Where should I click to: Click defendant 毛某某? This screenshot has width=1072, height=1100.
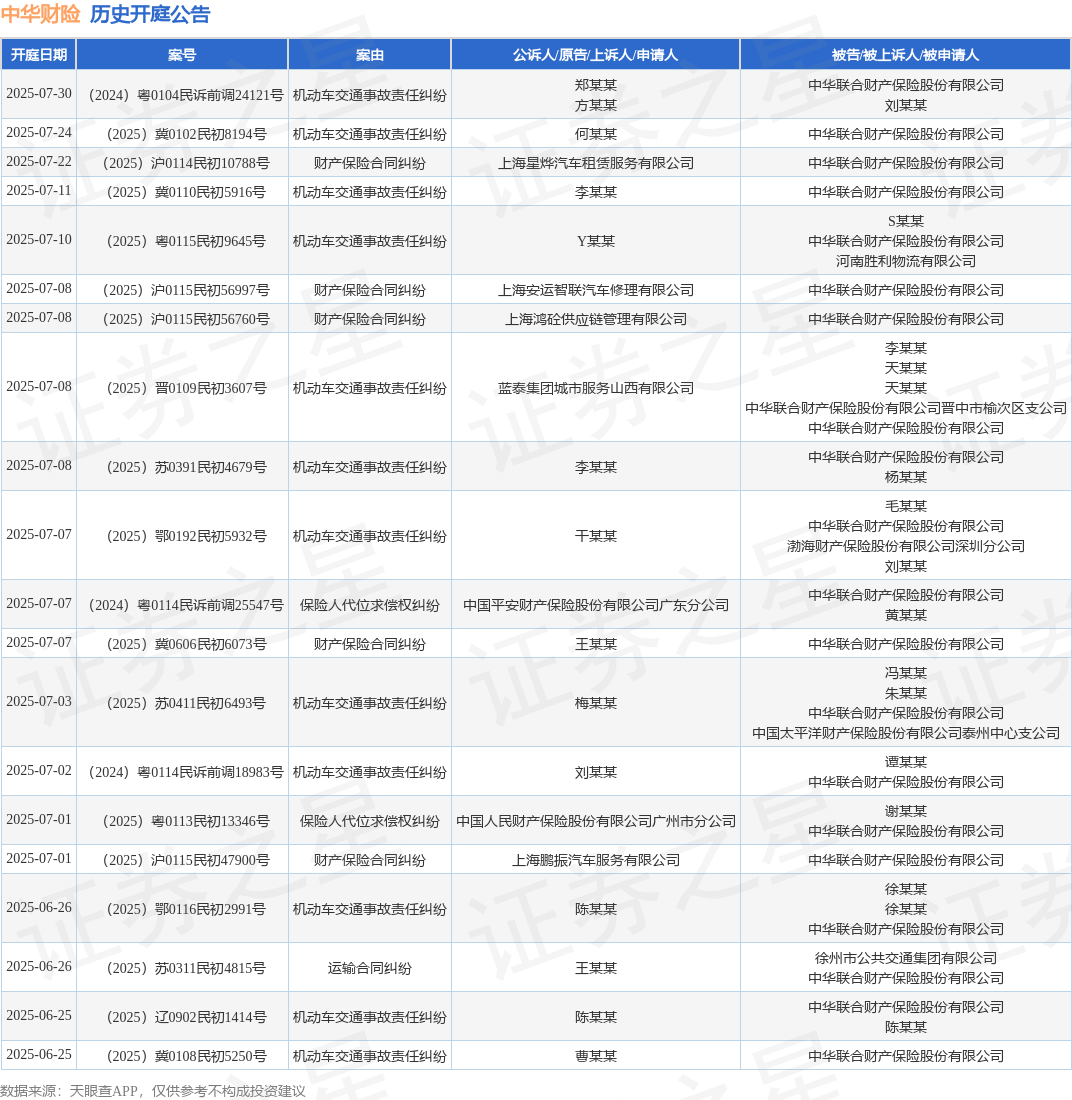click(x=906, y=506)
